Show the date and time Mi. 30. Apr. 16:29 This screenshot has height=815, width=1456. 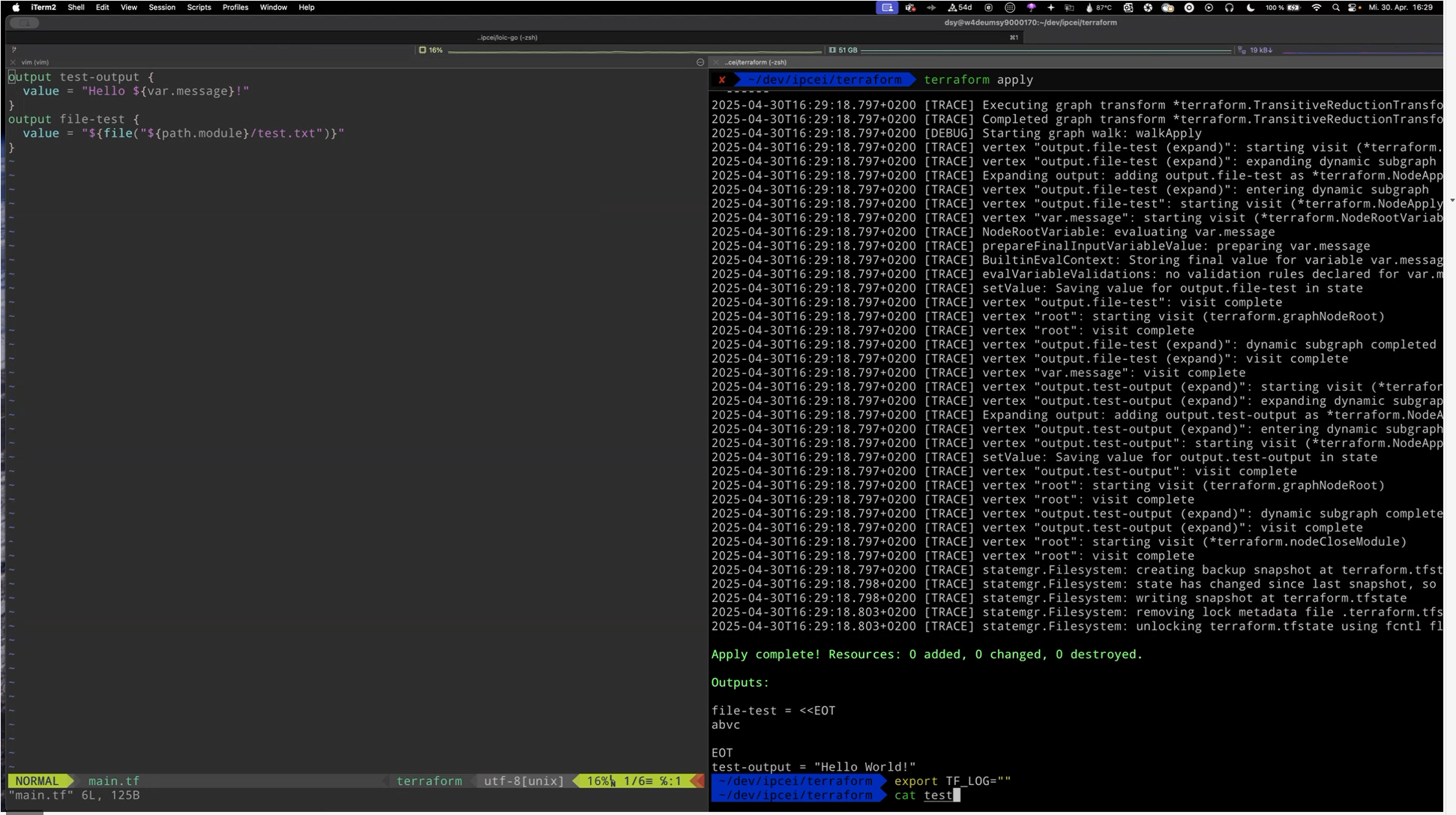coord(1401,7)
